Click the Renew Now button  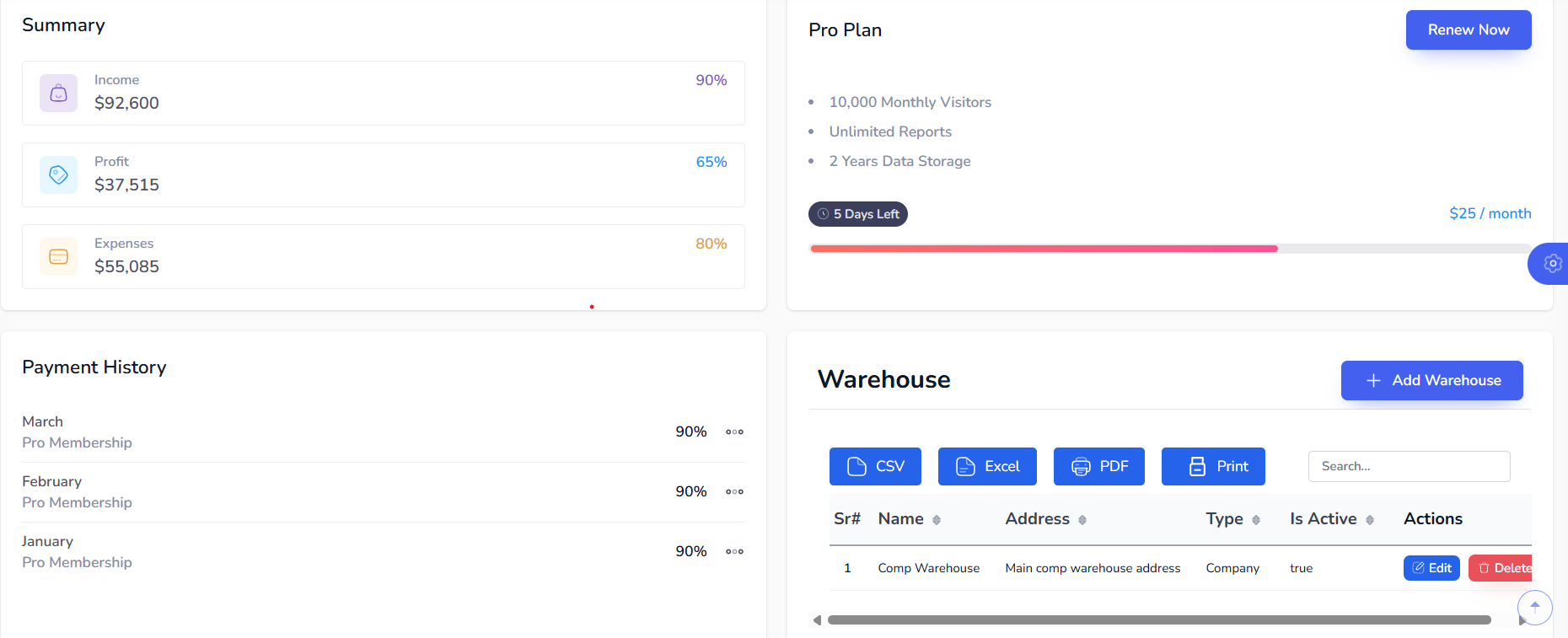pyautogui.click(x=1469, y=29)
